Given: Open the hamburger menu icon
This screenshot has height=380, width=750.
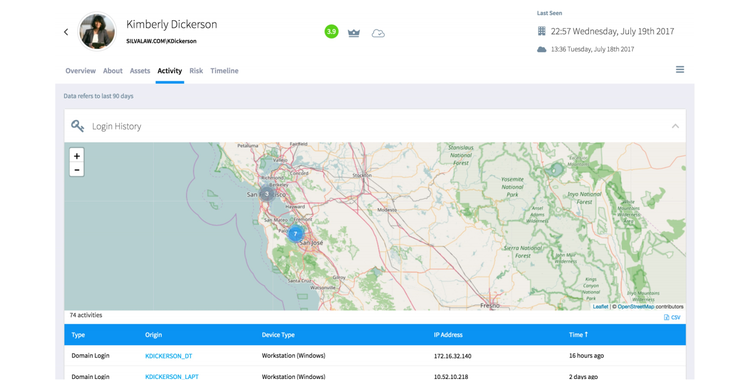Looking at the screenshot, I should (x=680, y=70).
